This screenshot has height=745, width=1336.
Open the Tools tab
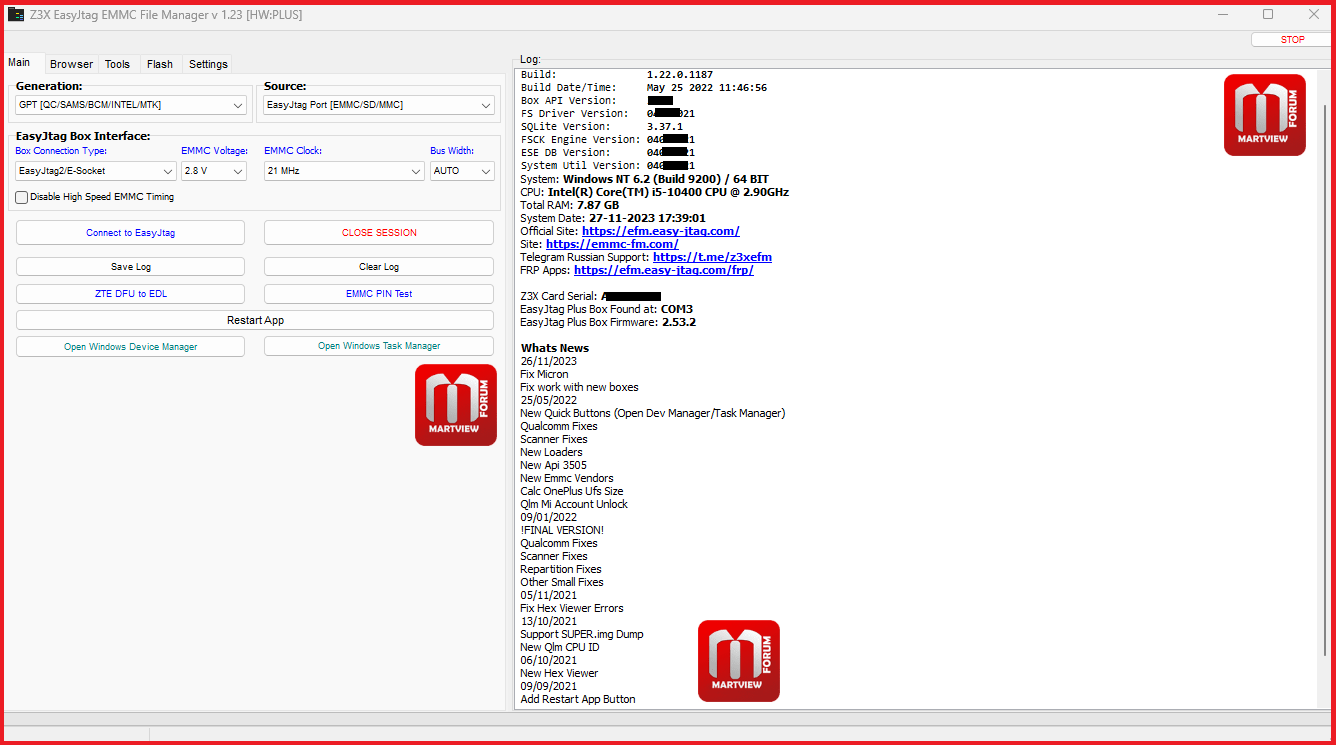click(117, 64)
